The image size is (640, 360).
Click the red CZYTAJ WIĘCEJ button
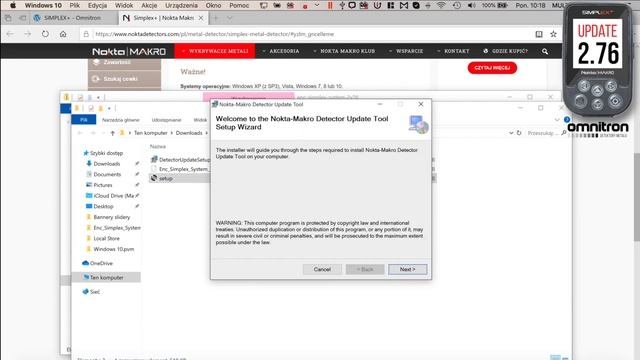492,68
